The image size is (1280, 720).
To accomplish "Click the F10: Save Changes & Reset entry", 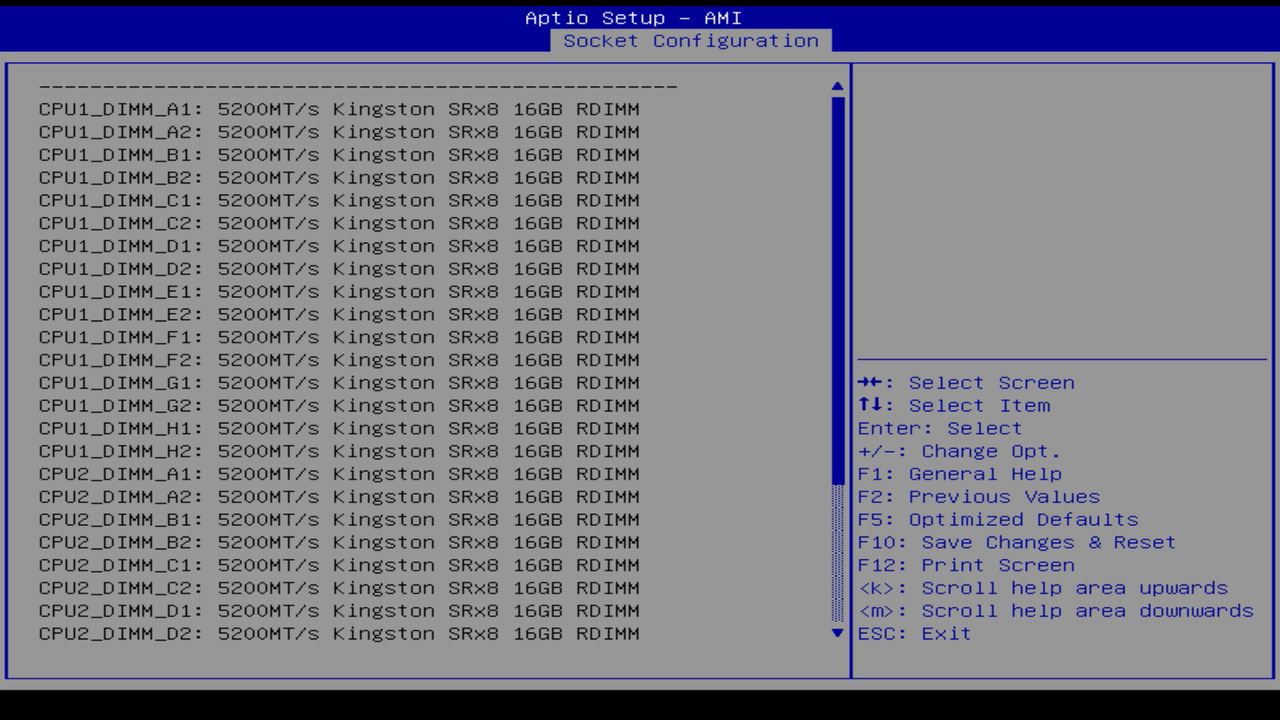I will coord(1016,542).
